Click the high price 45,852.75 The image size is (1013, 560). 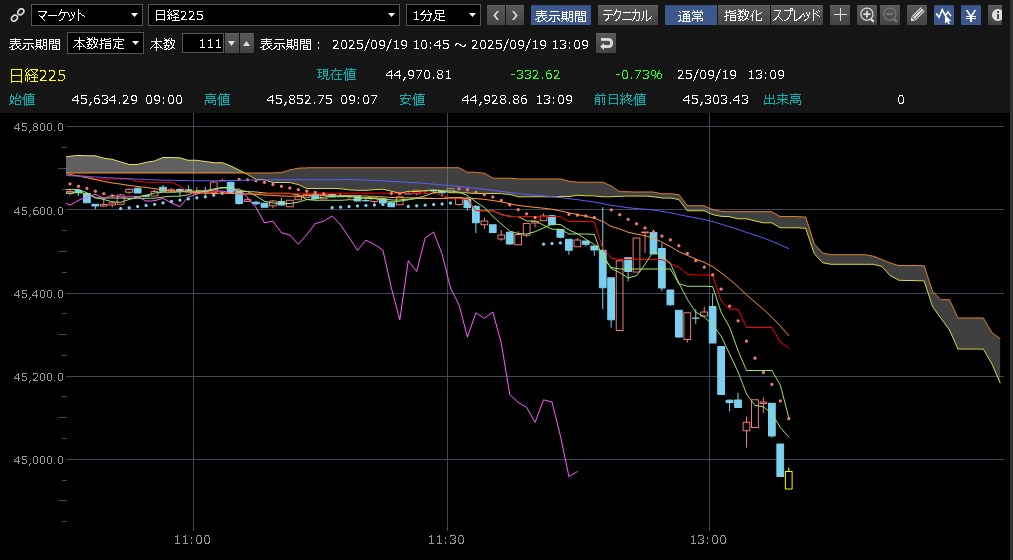click(299, 99)
